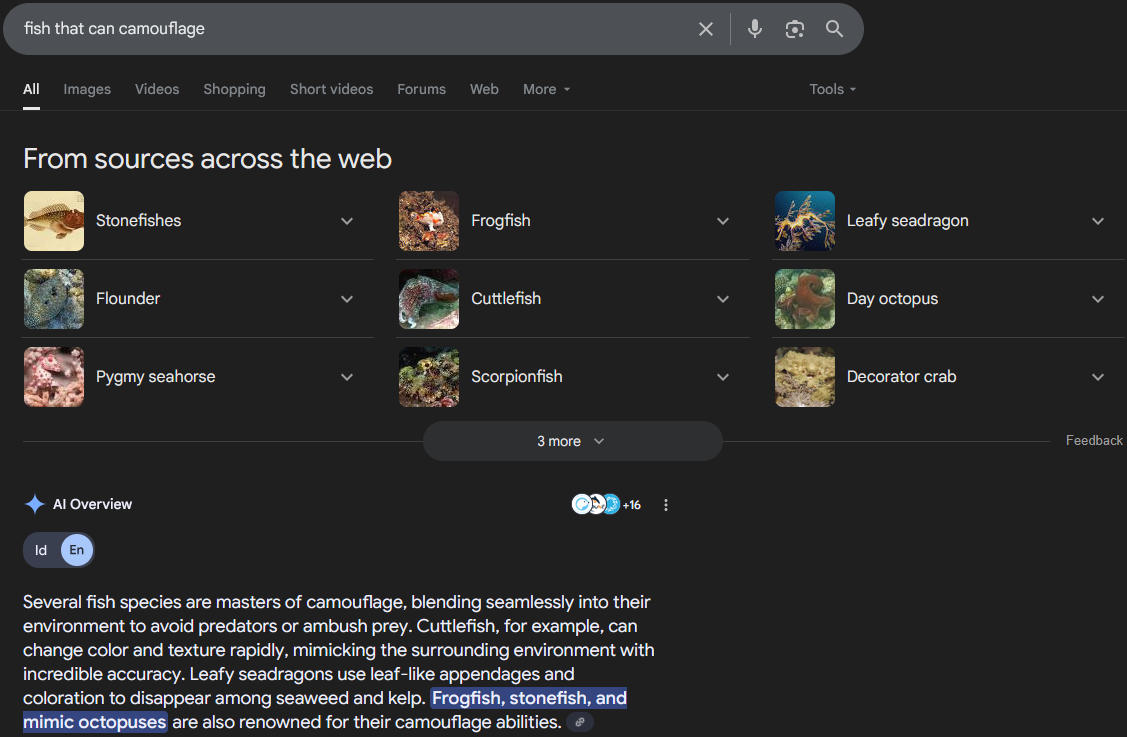This screenshot has width=1127, height=737.
Task: Click the 'Frogfish' label
Action: [501, 221]
